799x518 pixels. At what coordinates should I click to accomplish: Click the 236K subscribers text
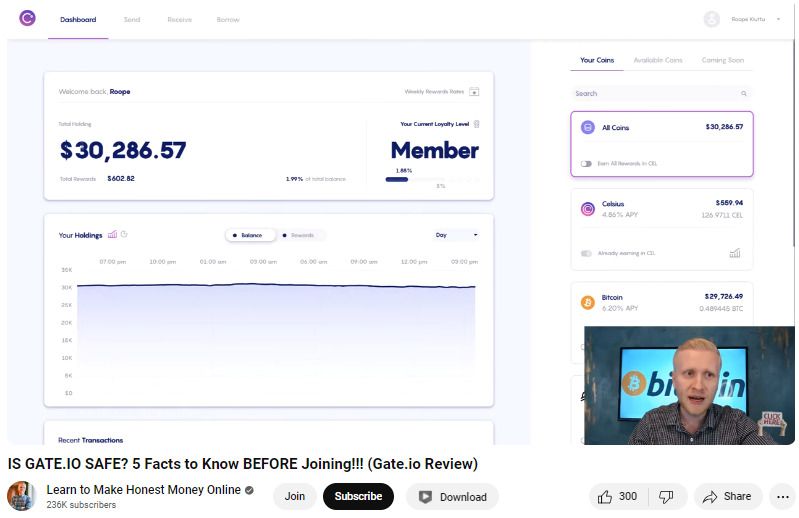81,505
